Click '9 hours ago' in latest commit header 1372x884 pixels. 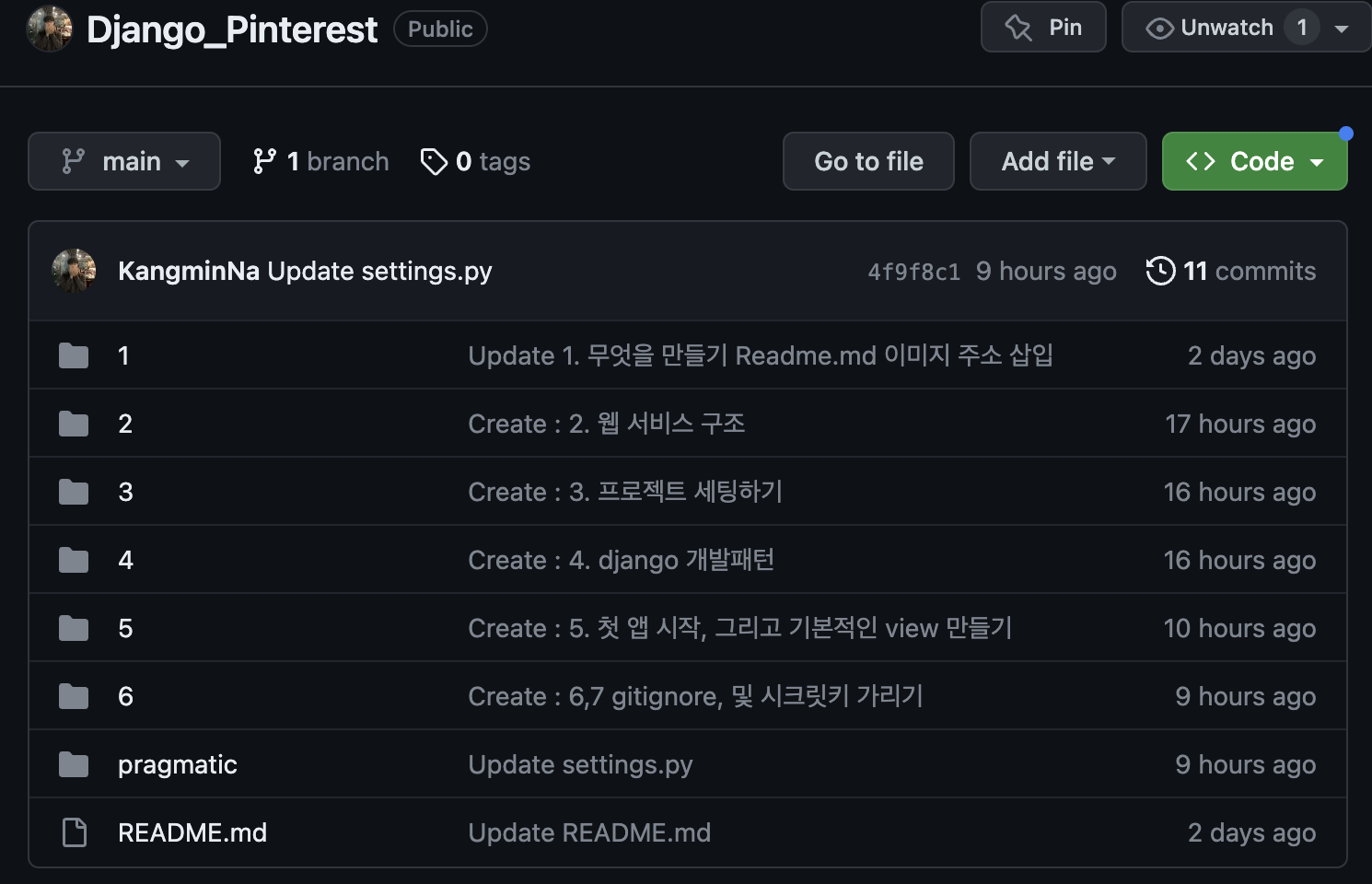click(x=1046, y=271)
